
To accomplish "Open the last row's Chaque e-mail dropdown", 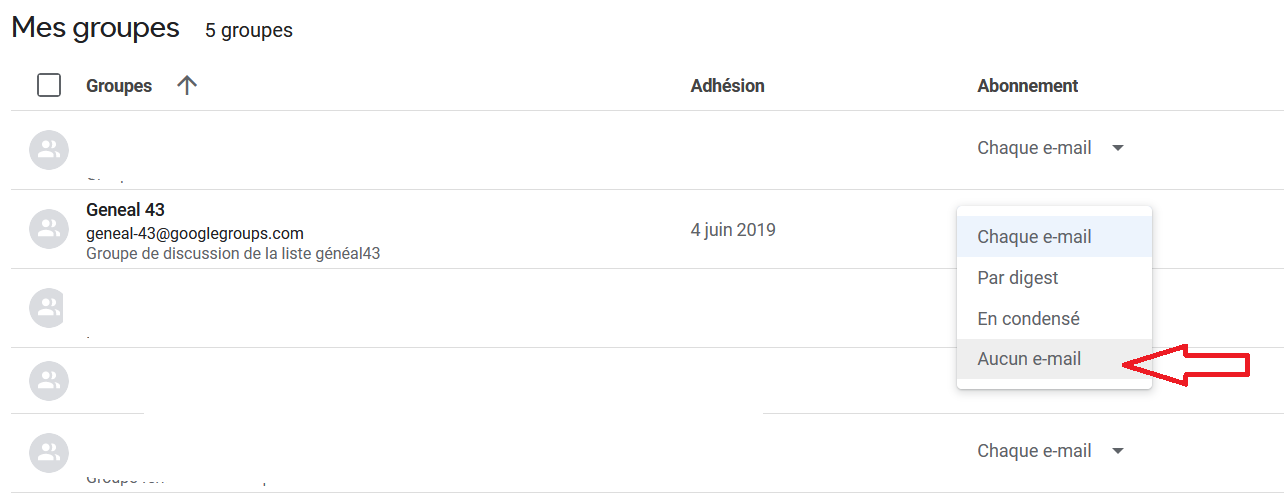I will click(x=1050, y=451).
